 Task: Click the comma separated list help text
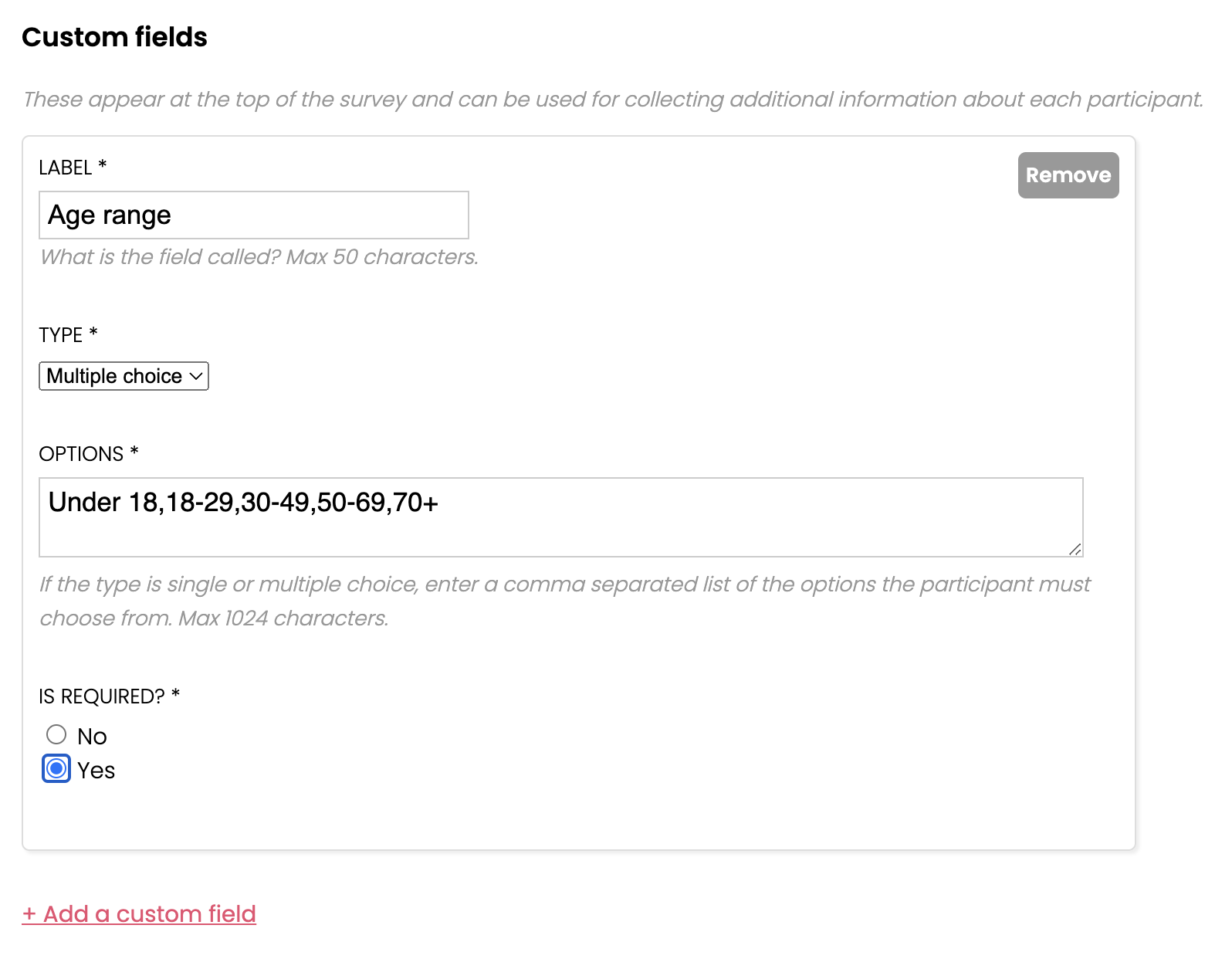point(565,601)
